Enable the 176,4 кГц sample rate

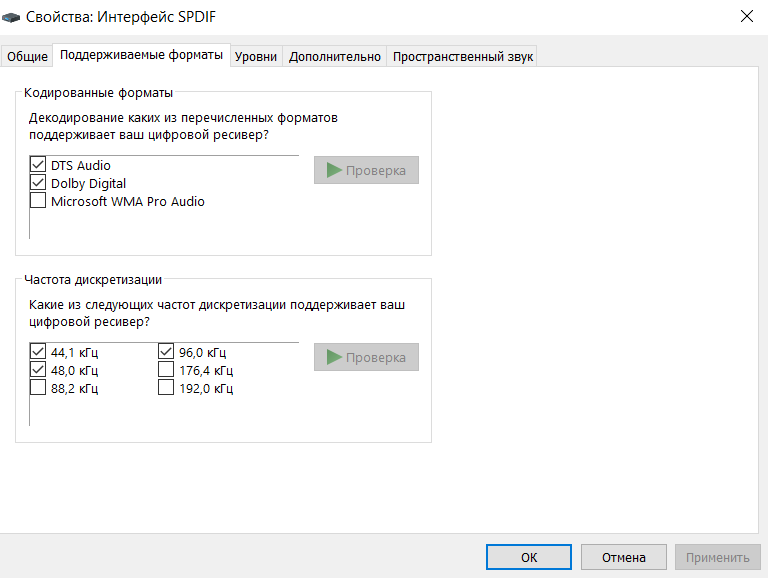click(166, 370)
